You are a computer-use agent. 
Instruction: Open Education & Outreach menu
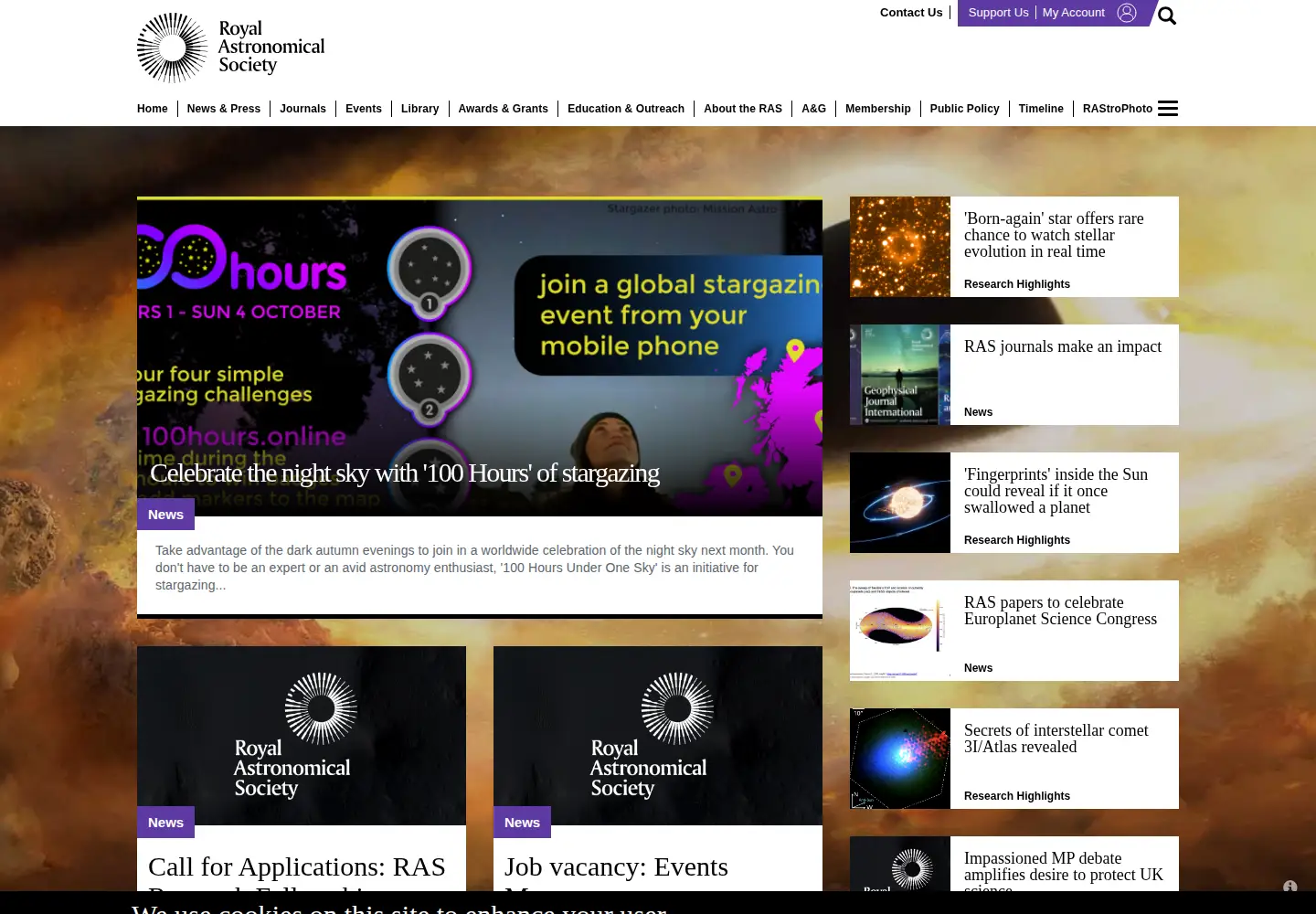coord(626,109)
